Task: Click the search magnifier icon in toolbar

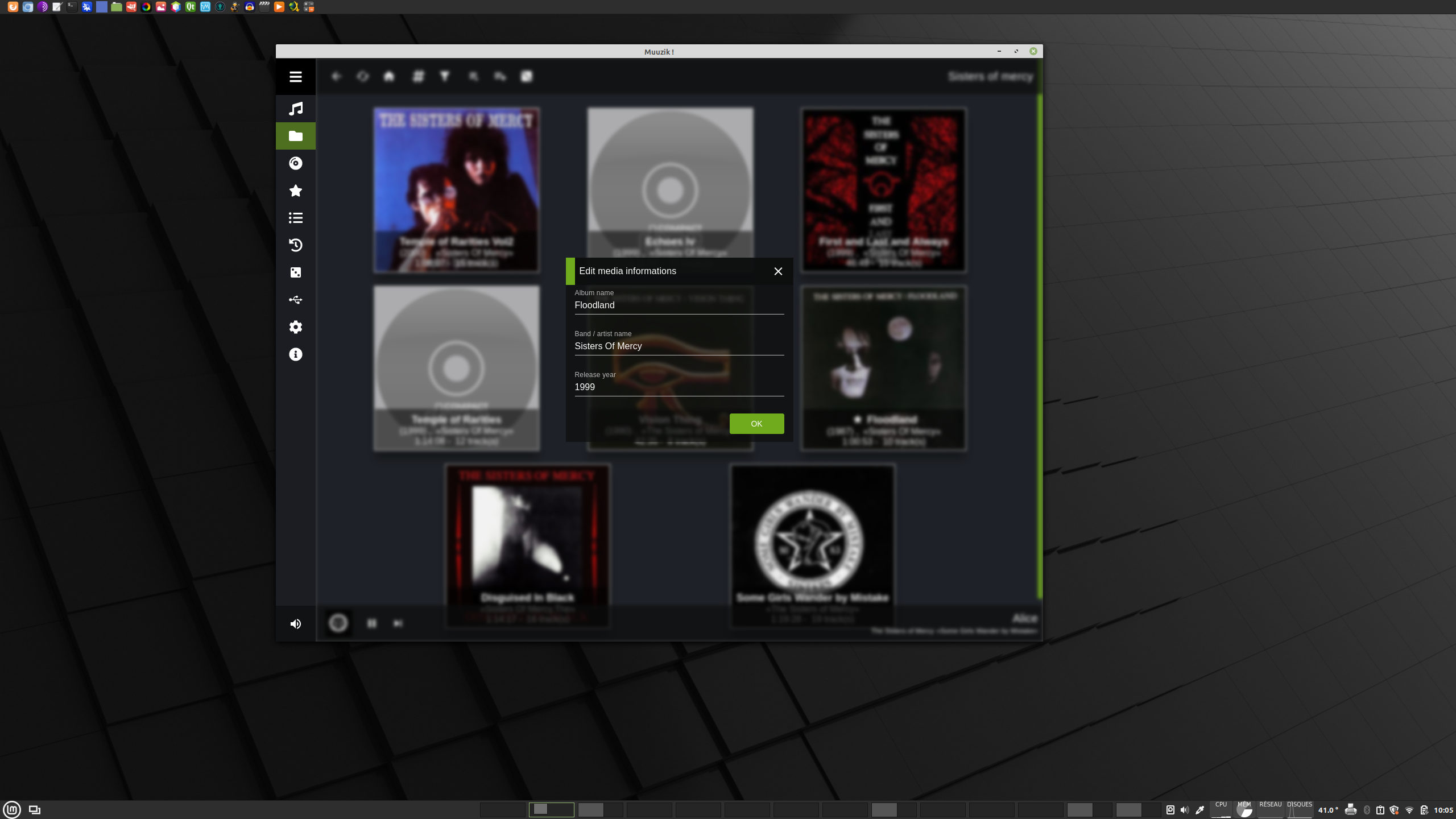Action: click(x=473, y=76)
